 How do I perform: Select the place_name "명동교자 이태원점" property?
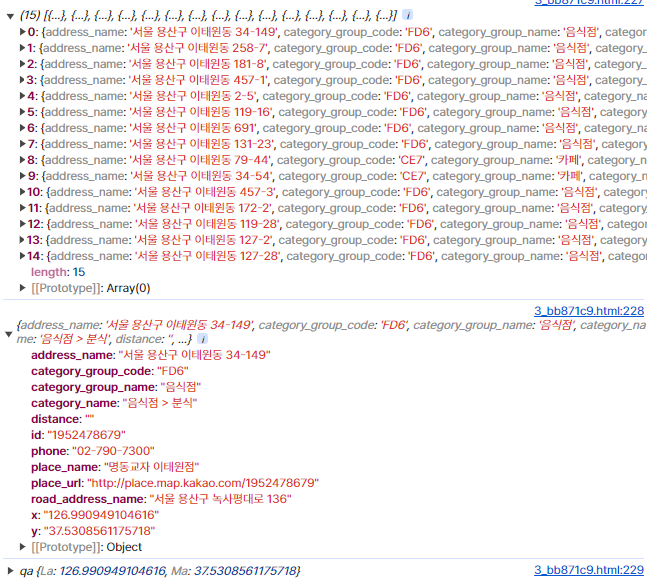115,467
